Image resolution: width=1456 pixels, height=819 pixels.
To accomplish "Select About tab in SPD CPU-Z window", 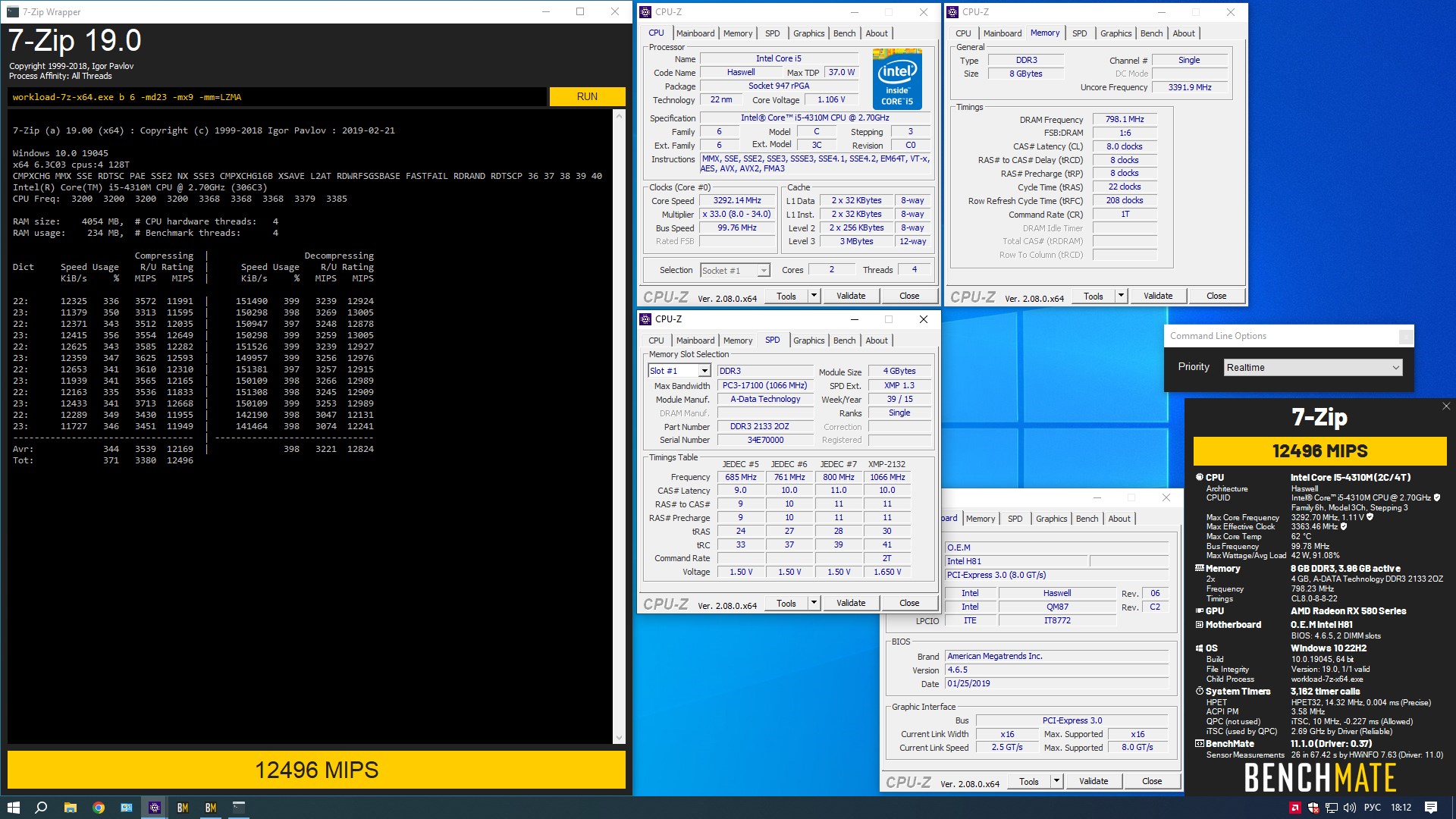I will 877,340.
